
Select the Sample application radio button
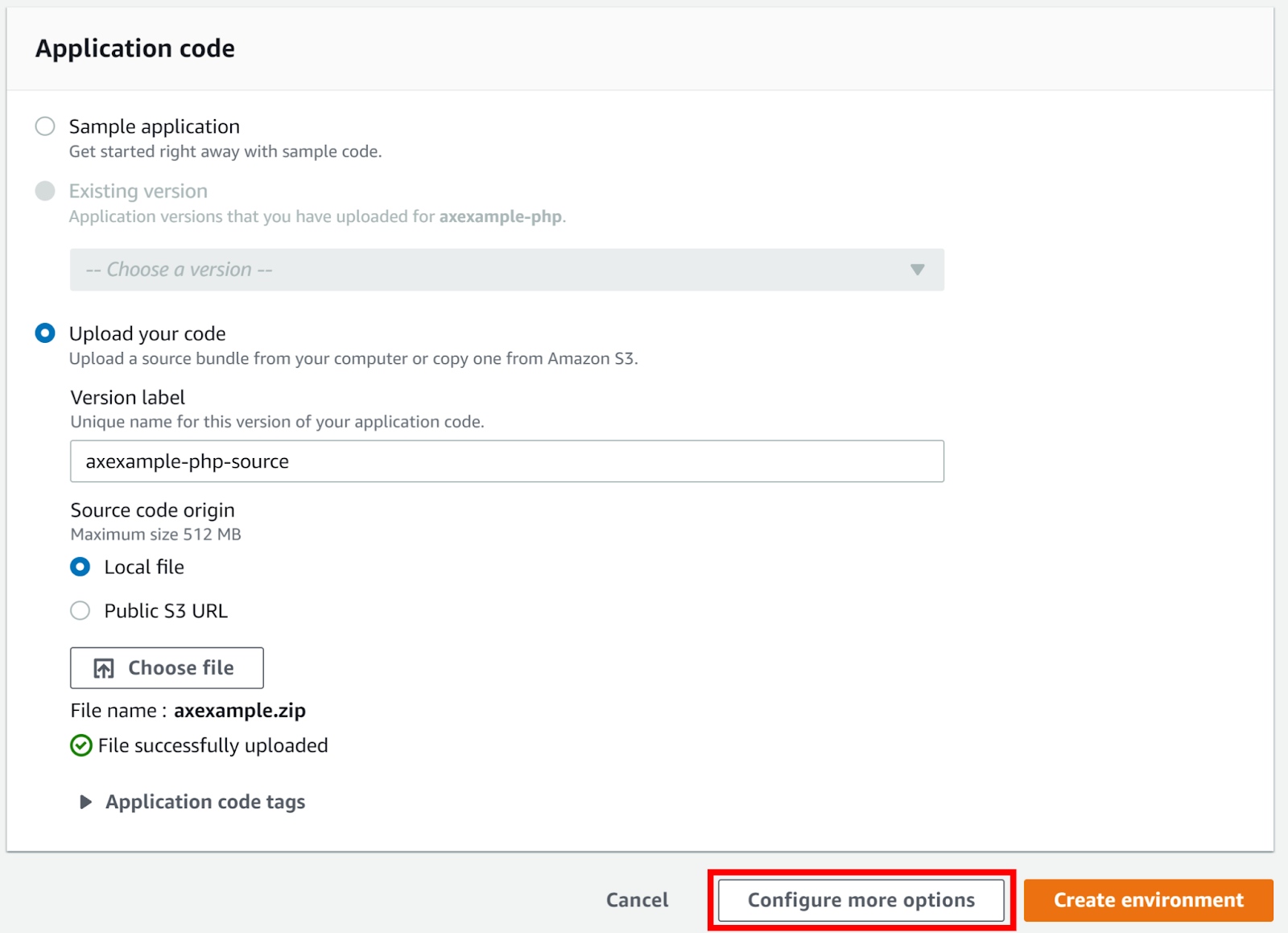[45, 126]
